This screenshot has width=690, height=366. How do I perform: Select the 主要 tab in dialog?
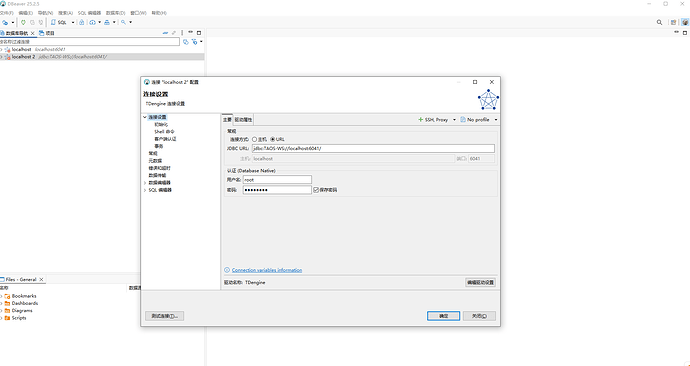coord(227,120)
